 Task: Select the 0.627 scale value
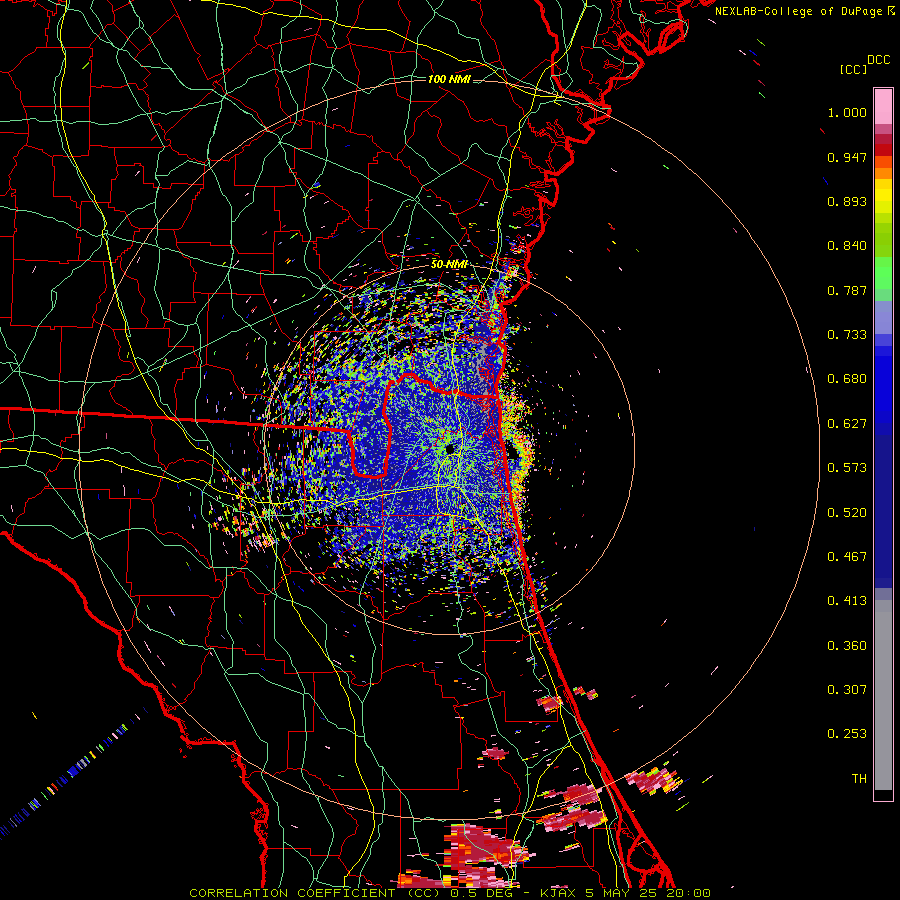847,424
